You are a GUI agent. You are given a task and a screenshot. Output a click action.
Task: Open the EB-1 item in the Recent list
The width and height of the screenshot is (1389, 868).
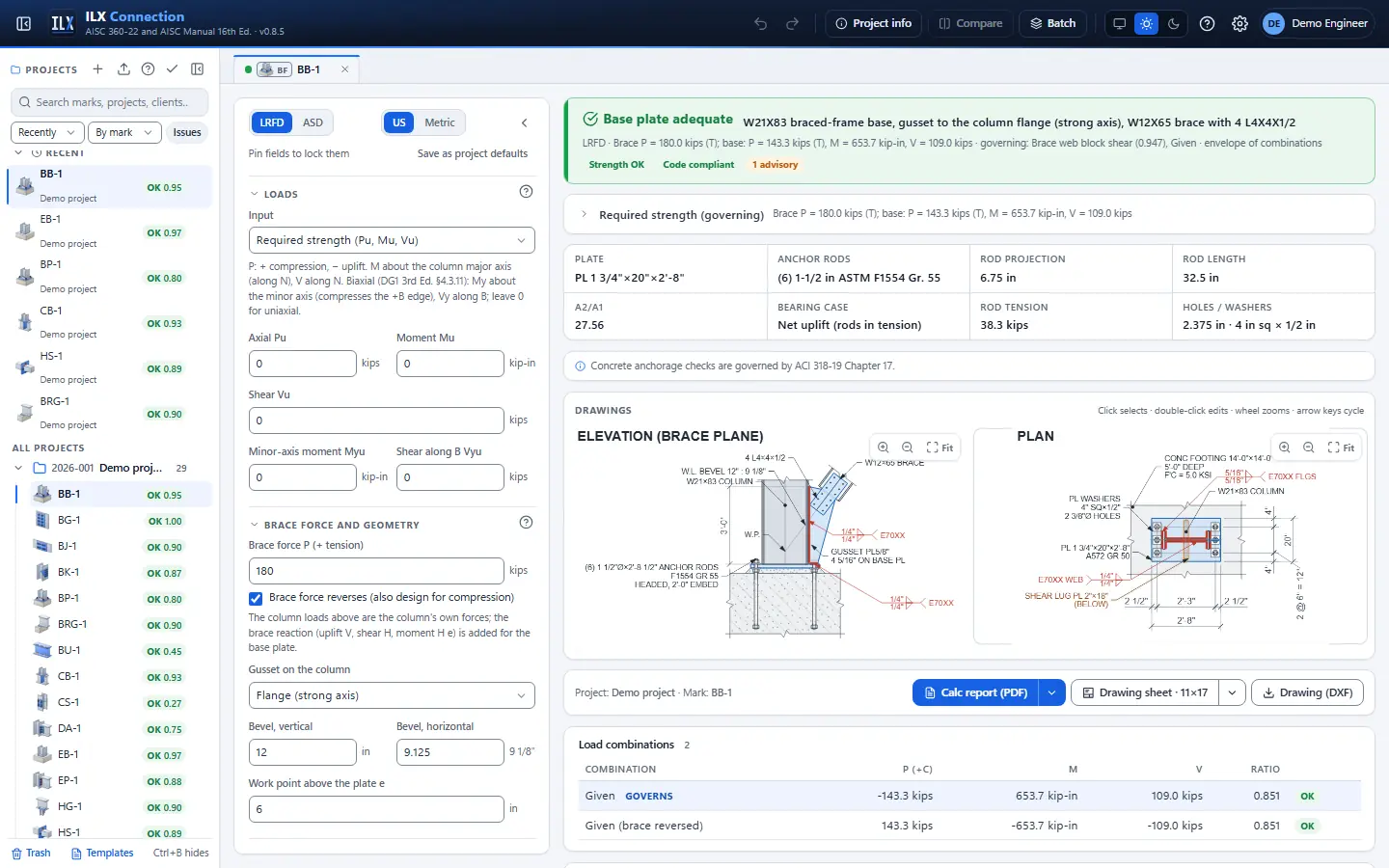110,231
